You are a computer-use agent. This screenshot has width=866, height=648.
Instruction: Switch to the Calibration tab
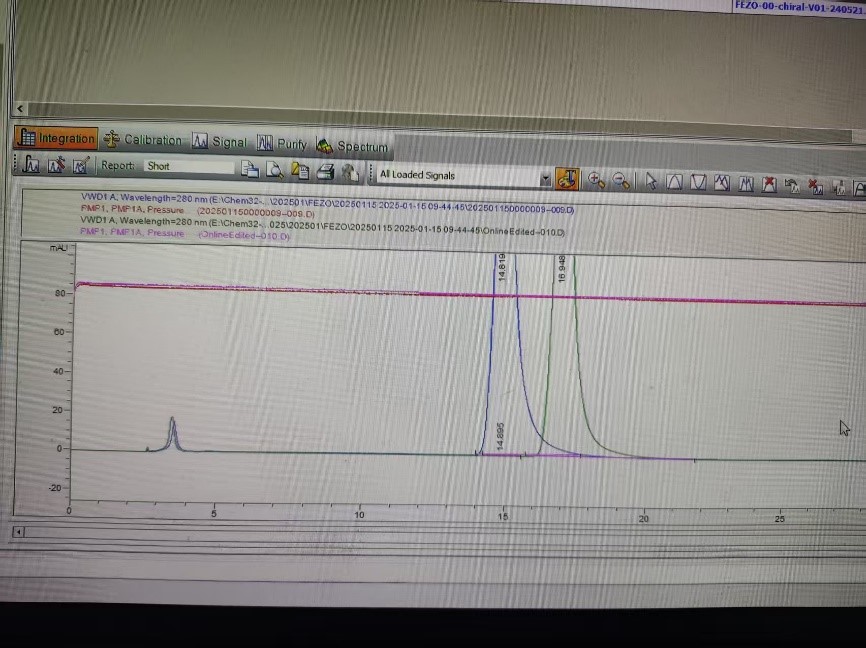pyautogui.click(x=142, y=140)
